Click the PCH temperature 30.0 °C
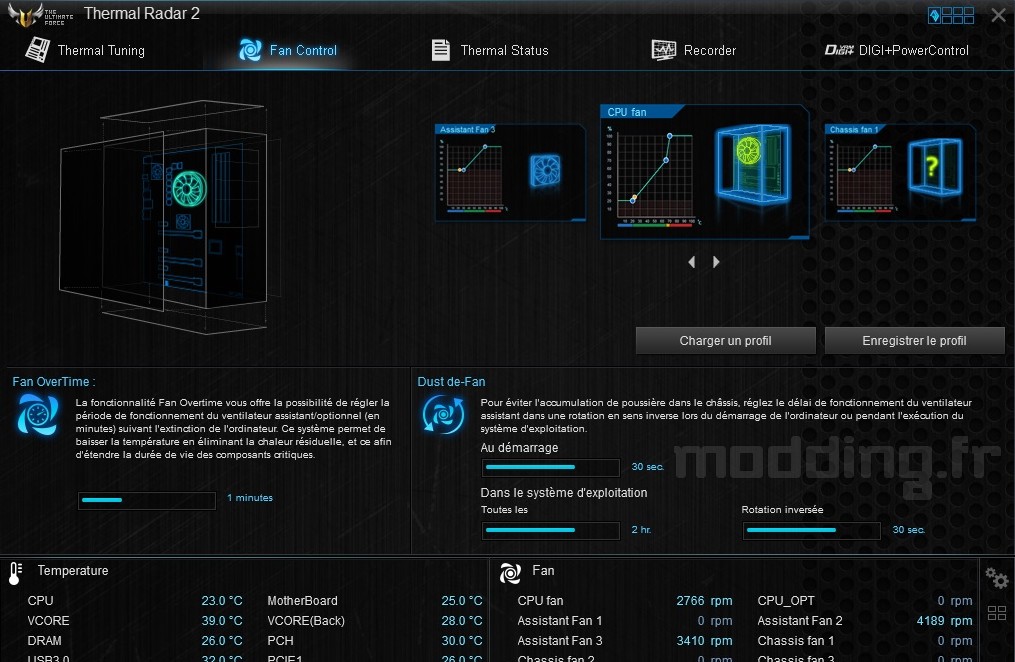 pyautogui.click(x=462, y=641)
